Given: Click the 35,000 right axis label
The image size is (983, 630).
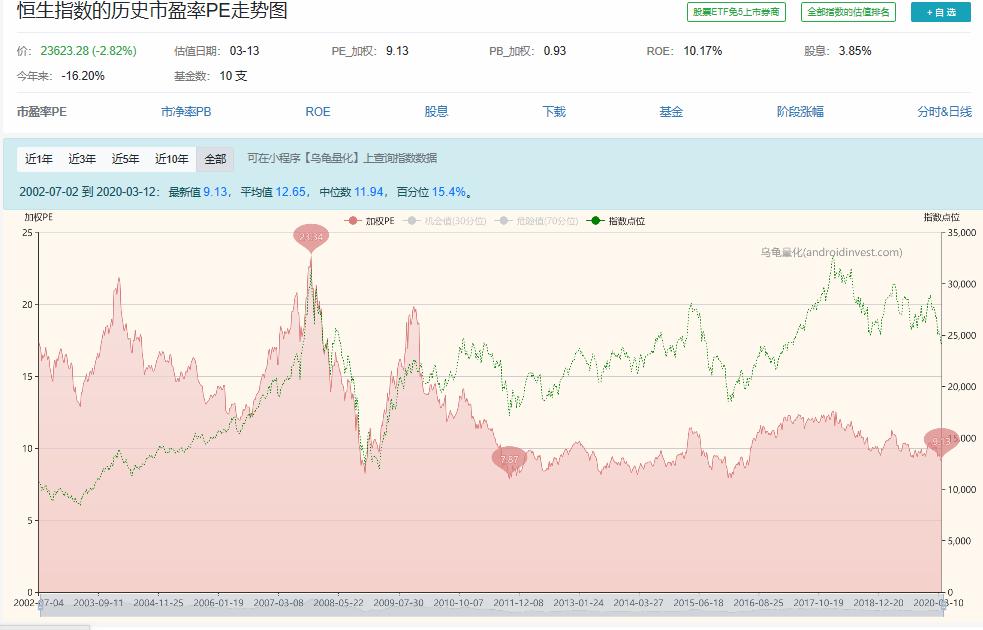Looking at the screenshot, I should point(962,233).
